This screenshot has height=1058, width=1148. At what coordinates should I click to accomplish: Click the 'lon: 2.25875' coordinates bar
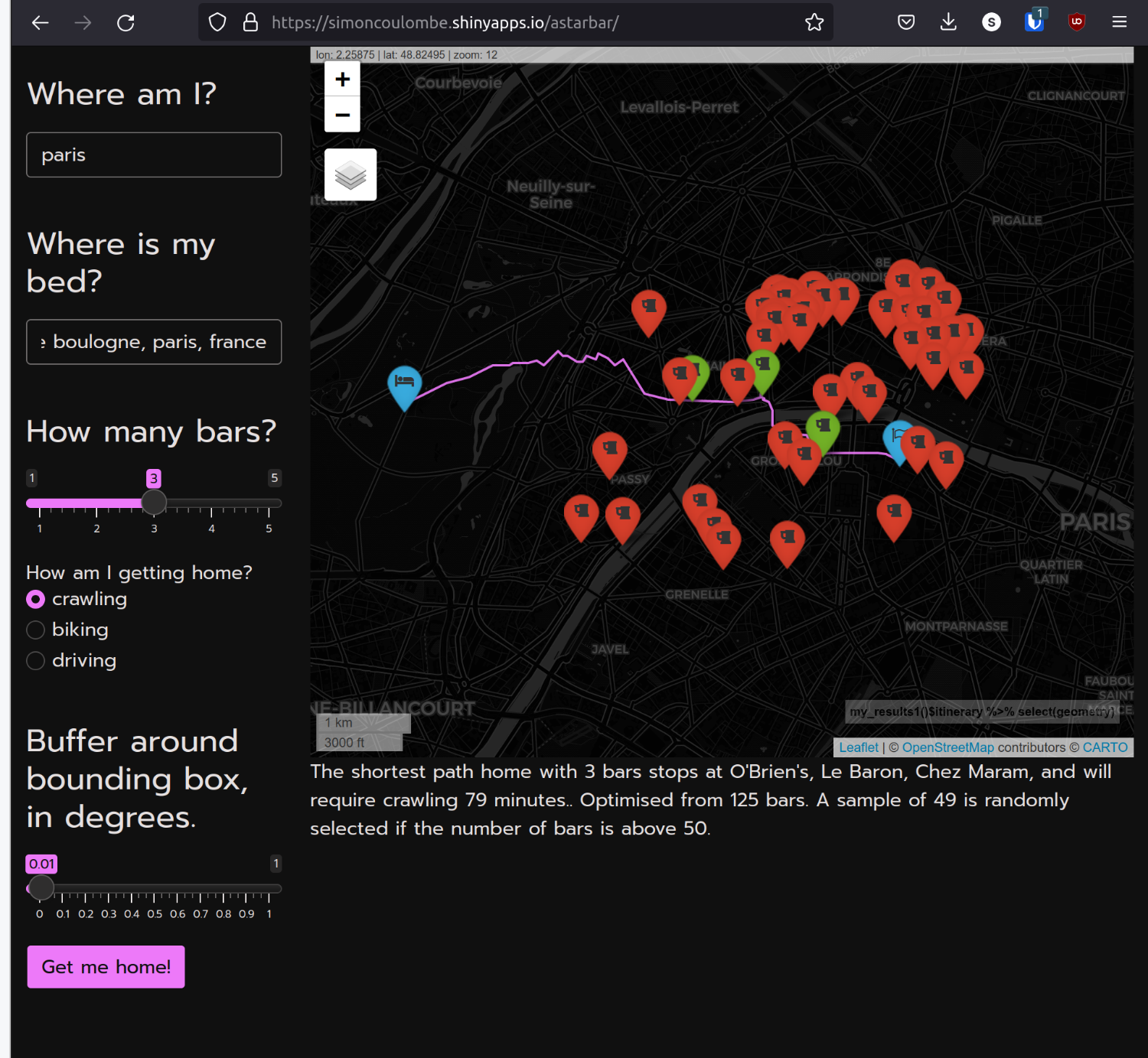[x=722, y=55]
